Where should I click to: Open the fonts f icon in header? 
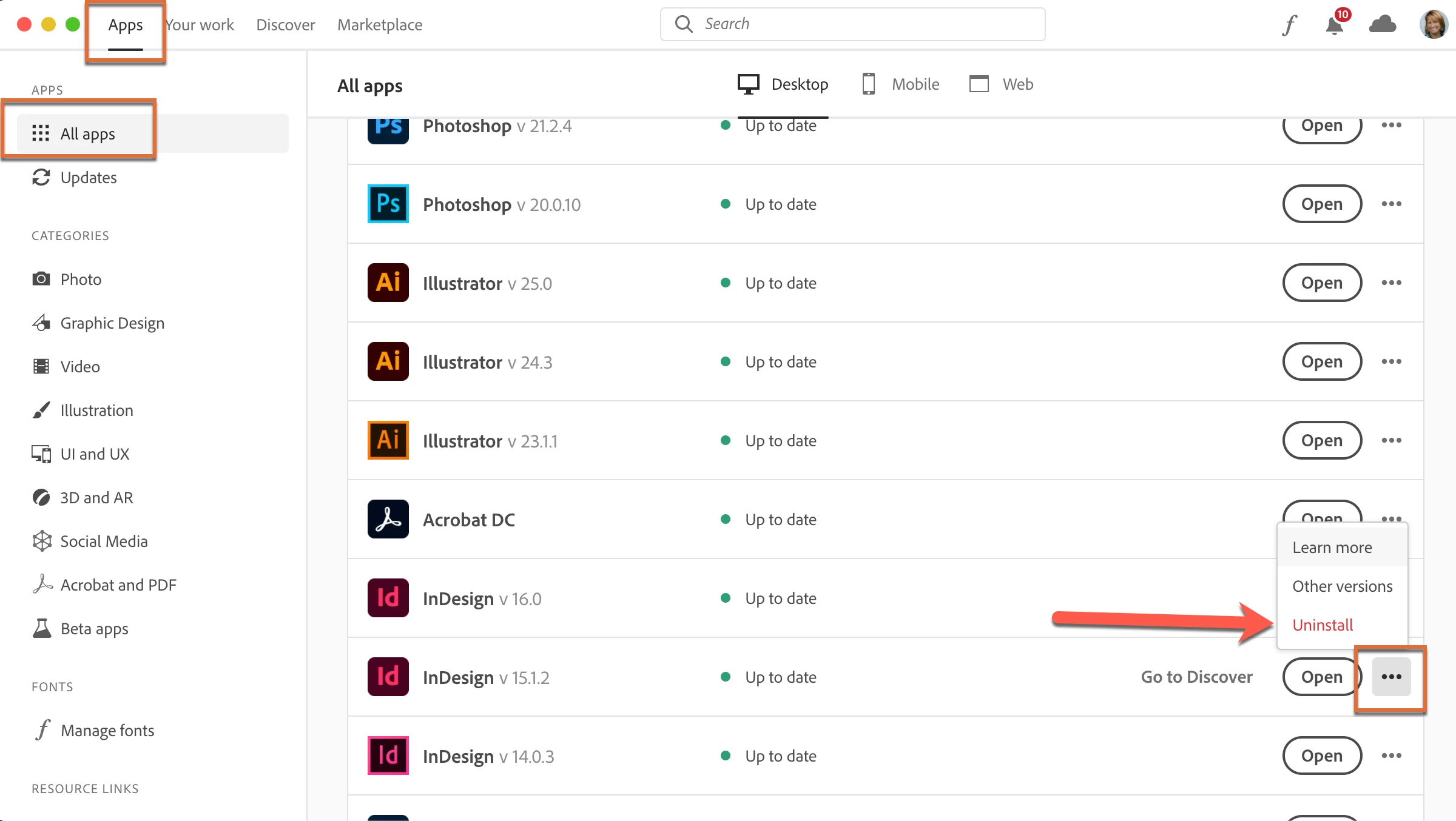point(1289,25)
